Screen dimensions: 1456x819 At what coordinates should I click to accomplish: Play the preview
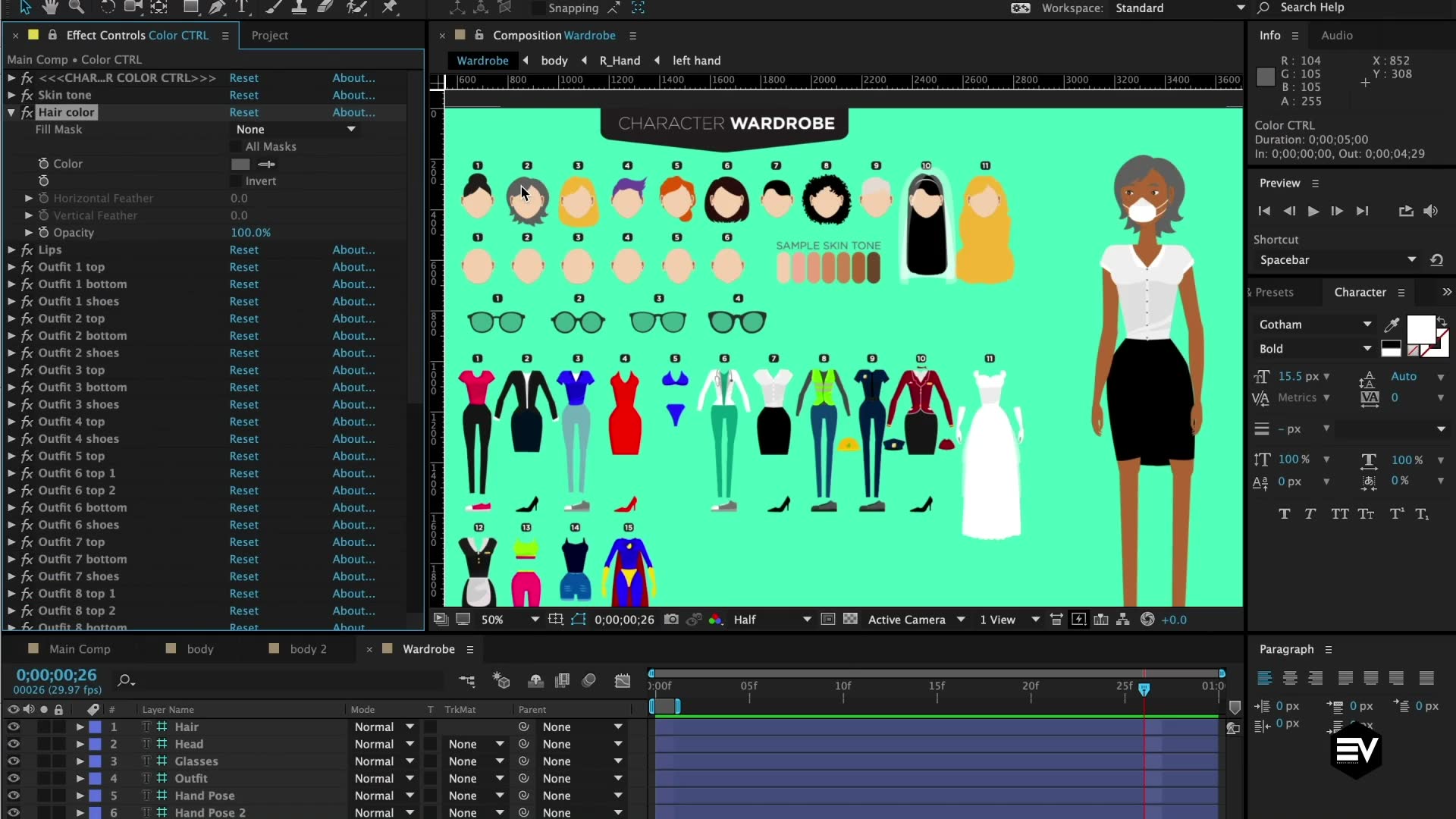click(x=1313, y=211)
